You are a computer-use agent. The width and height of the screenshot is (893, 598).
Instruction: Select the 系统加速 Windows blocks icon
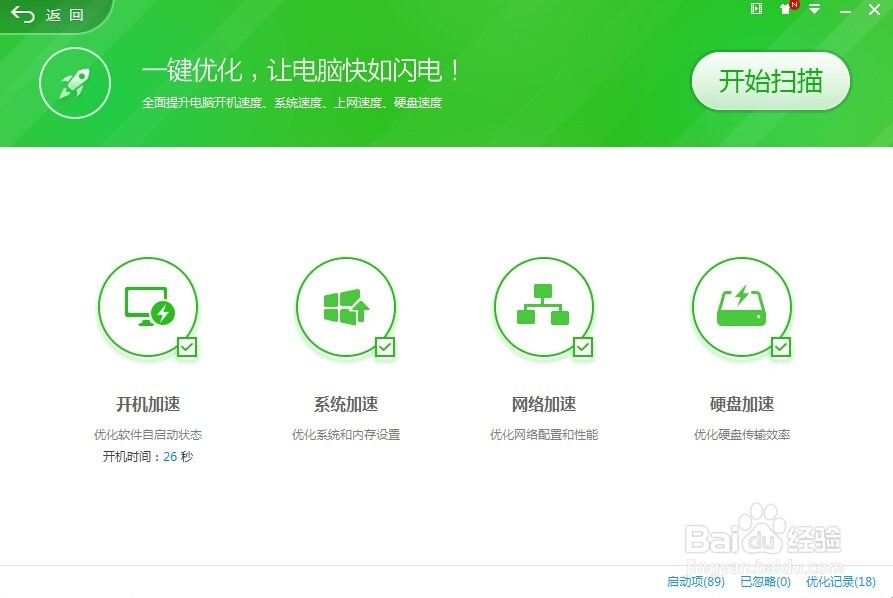click(346, 305)
